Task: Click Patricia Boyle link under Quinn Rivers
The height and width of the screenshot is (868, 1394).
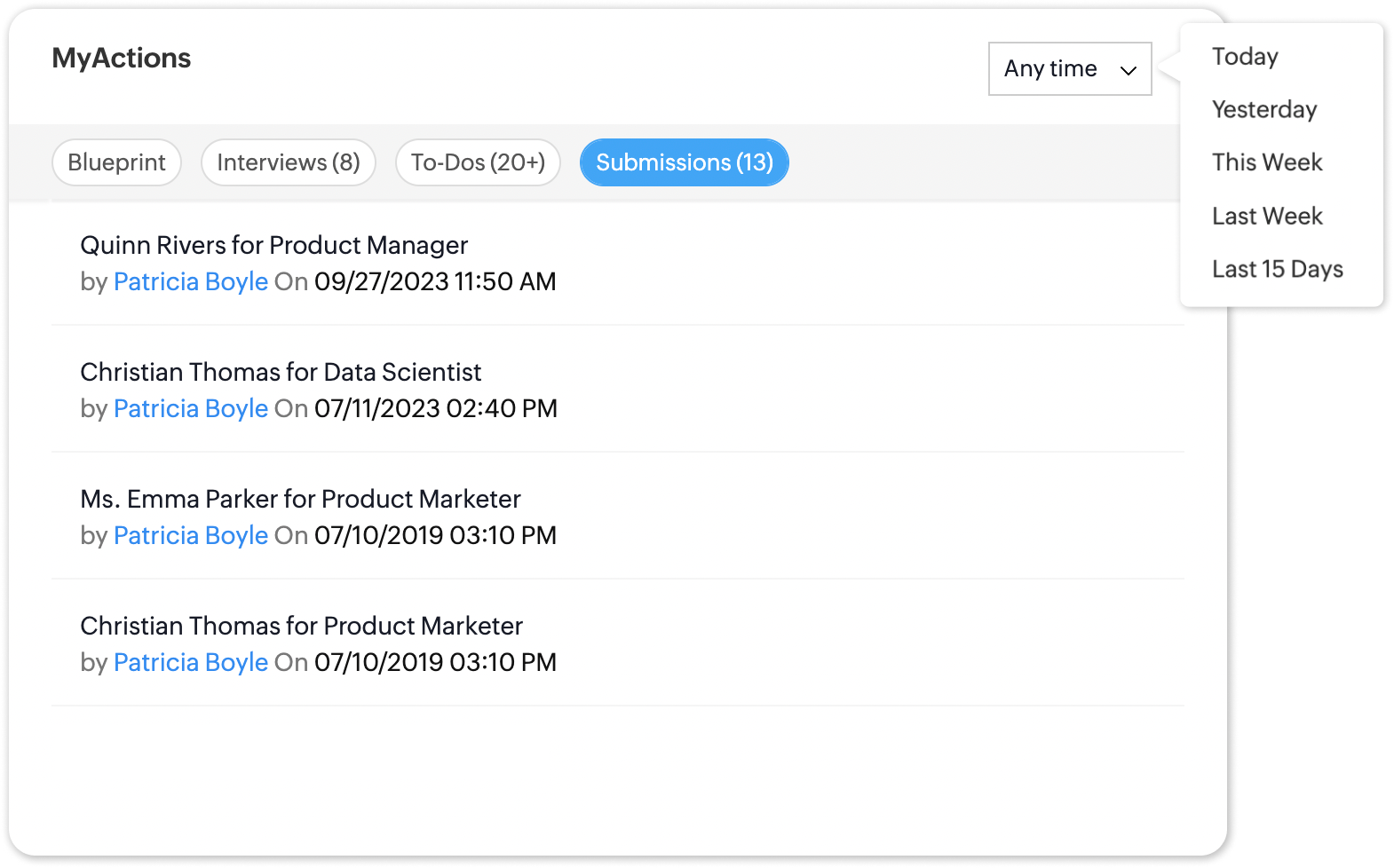Action: tap(190, 282)
